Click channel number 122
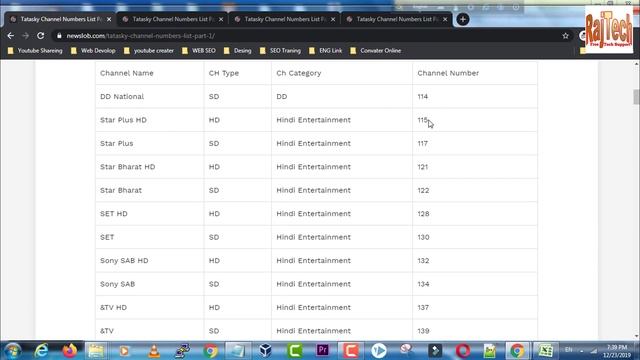The height and width of the screenshot is (360, 640). [423, 191]
